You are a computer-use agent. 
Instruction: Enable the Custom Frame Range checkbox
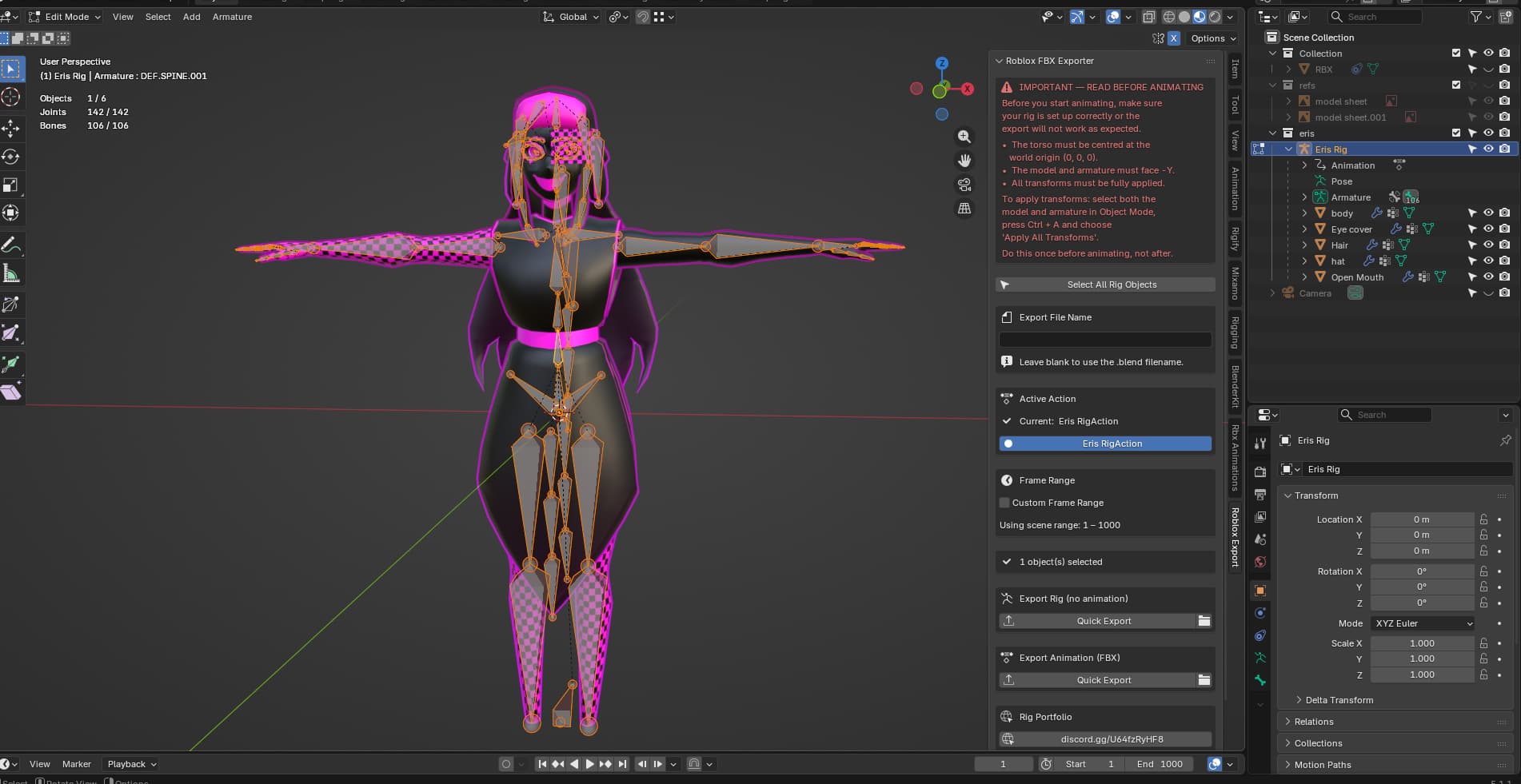[x=1004, y=503]
